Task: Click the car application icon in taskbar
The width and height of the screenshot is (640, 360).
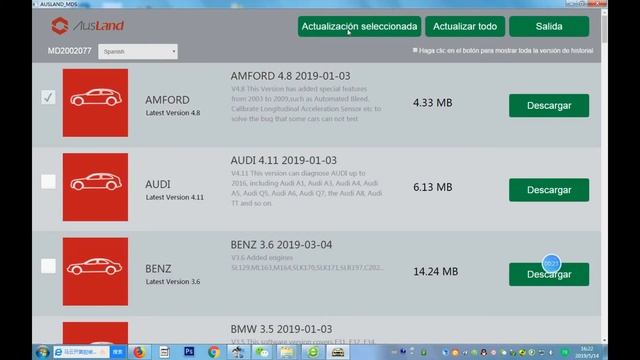Action: pos(338,352)
